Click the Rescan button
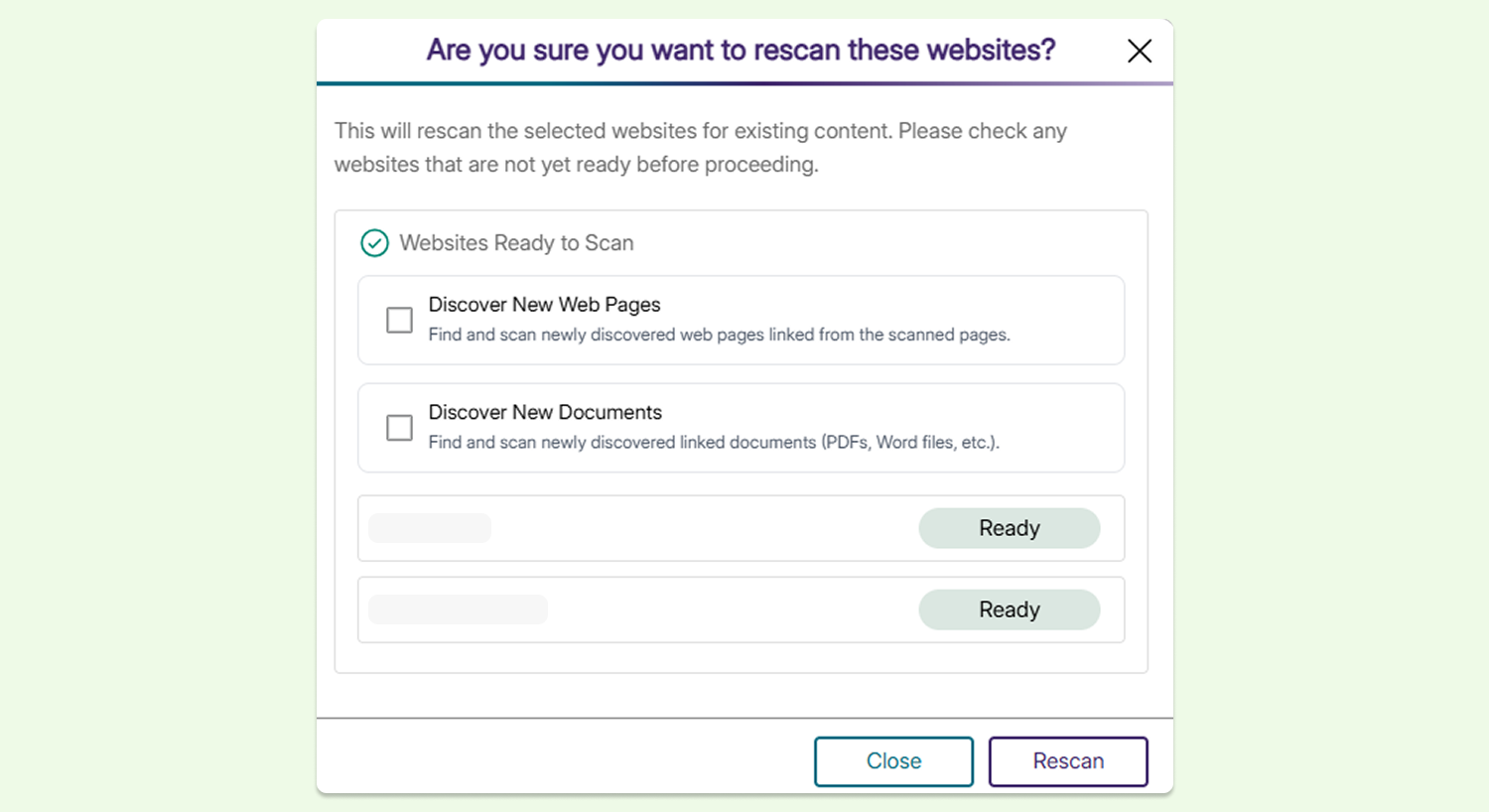1489x812 pixels. tap(1068, 761)
